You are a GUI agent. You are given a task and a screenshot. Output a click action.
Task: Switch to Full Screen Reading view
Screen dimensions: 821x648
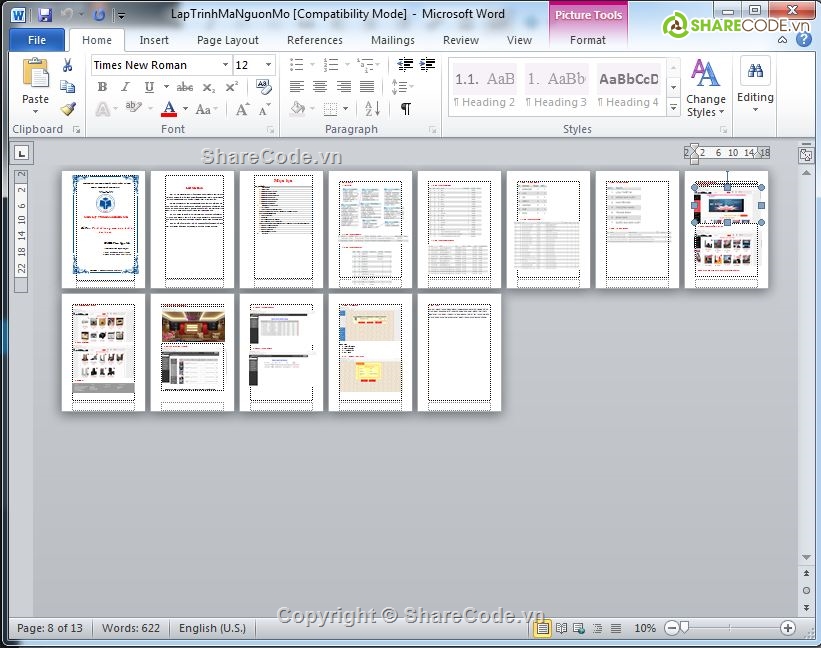pyautogui.click(x=561, y=628)
